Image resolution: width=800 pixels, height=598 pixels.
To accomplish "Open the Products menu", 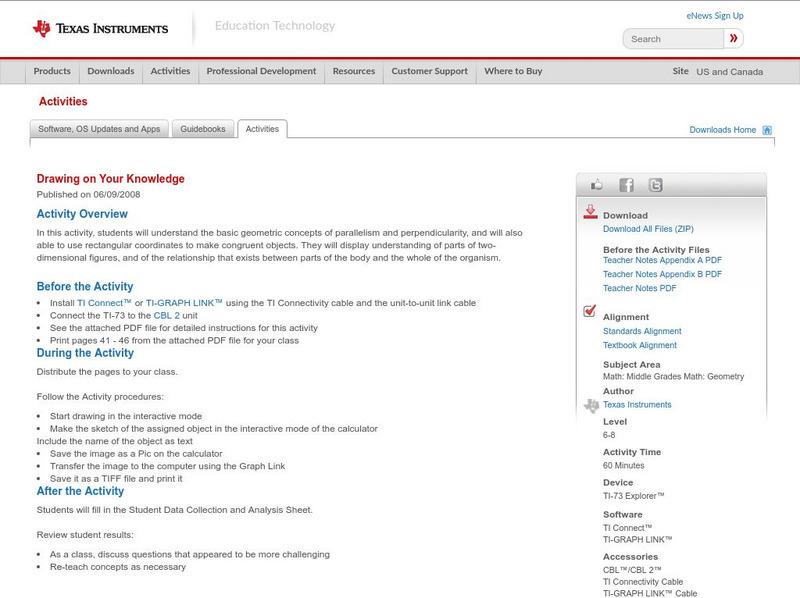I will 52,71.
